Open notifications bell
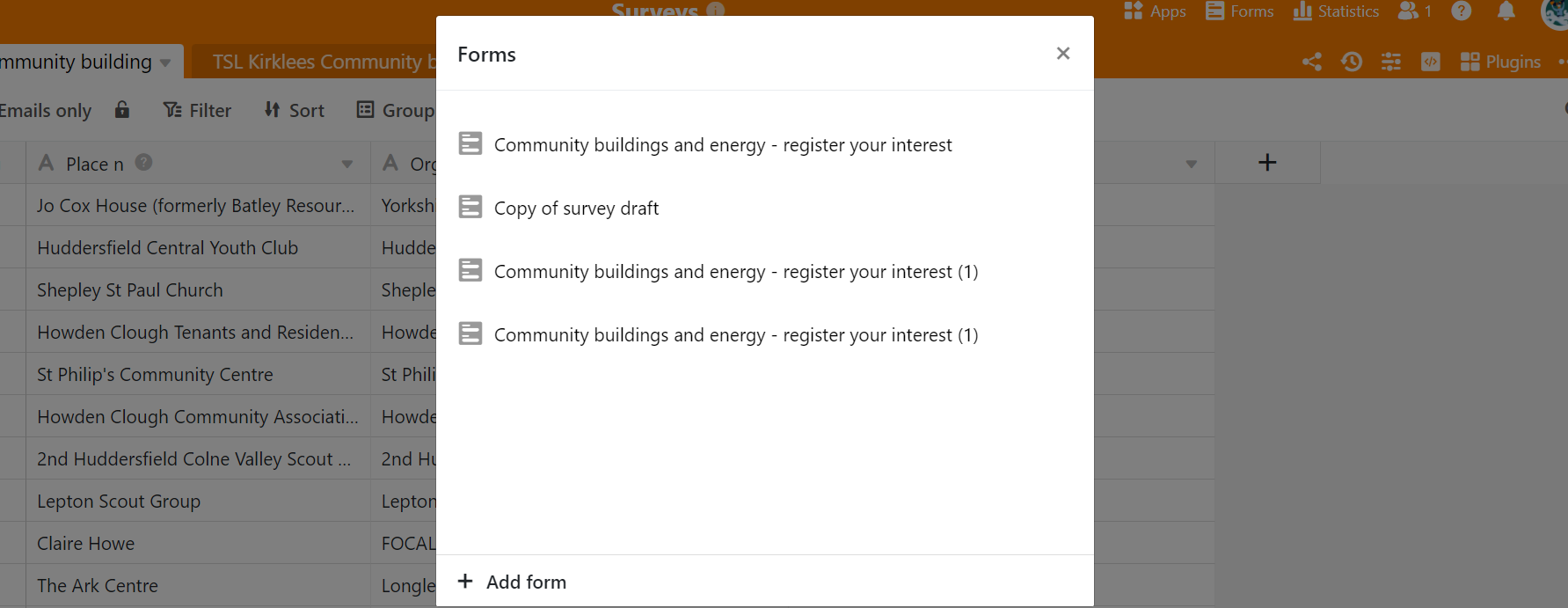 click(x=1506, y=11)
